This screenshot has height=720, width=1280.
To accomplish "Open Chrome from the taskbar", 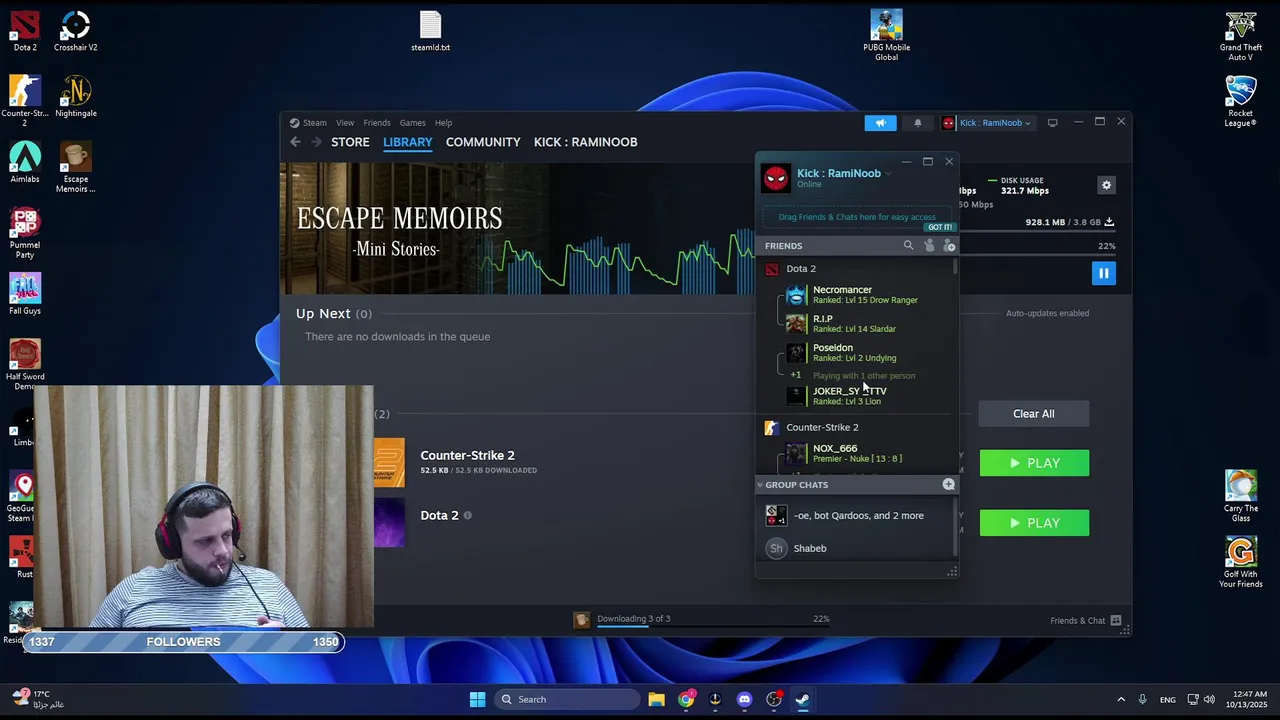I will point(686,699).
